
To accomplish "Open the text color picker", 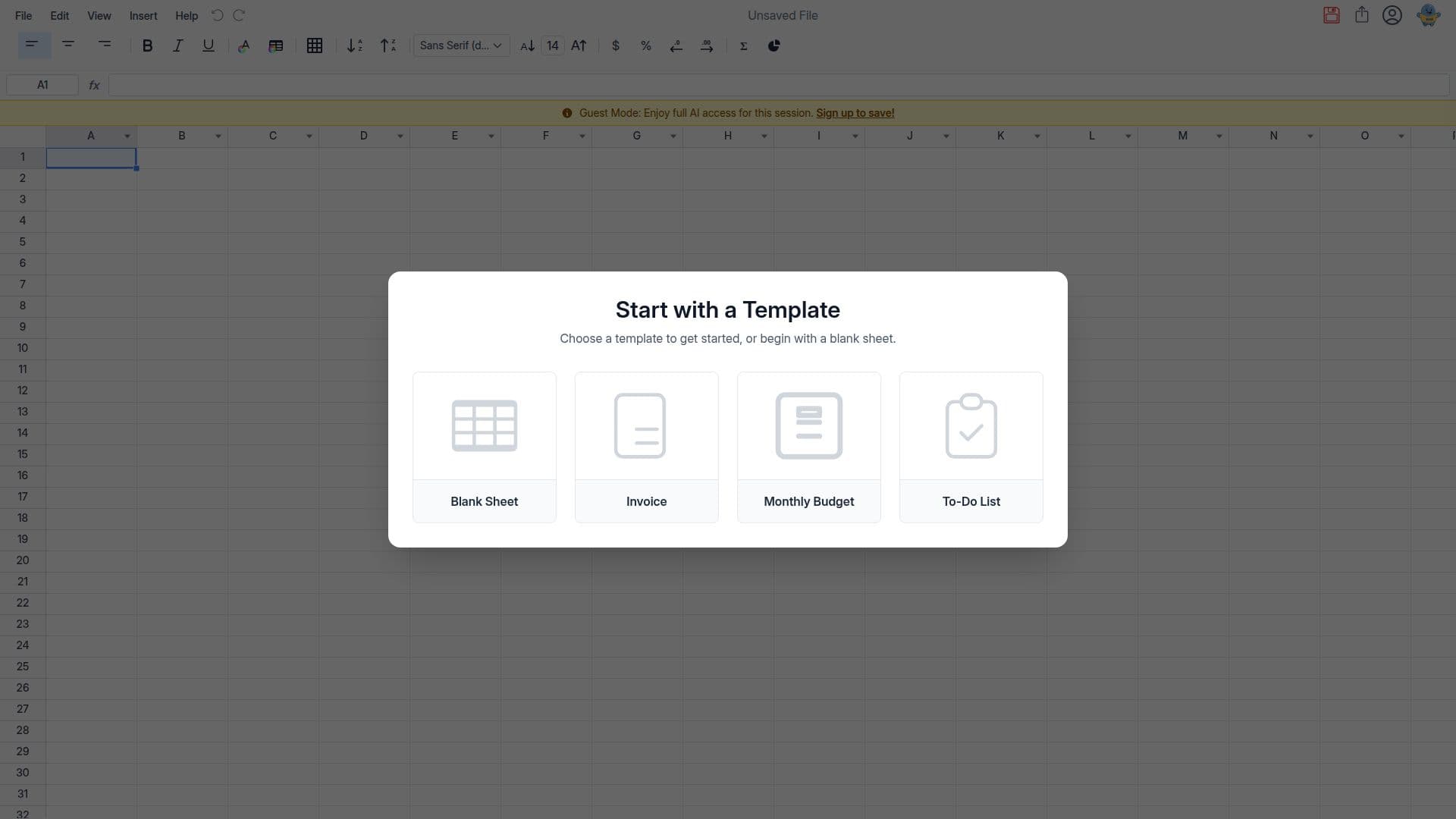I will click(244, 45).
